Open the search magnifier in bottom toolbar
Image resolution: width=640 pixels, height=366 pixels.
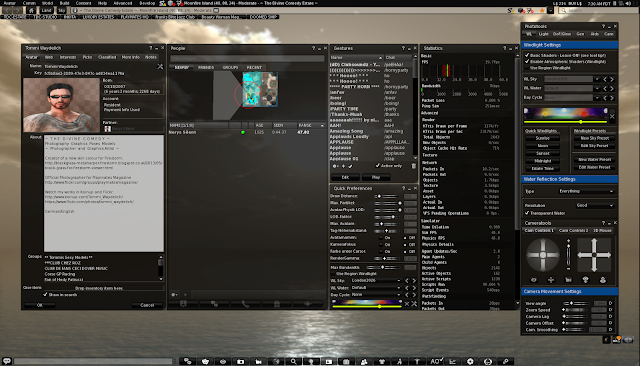293,361
